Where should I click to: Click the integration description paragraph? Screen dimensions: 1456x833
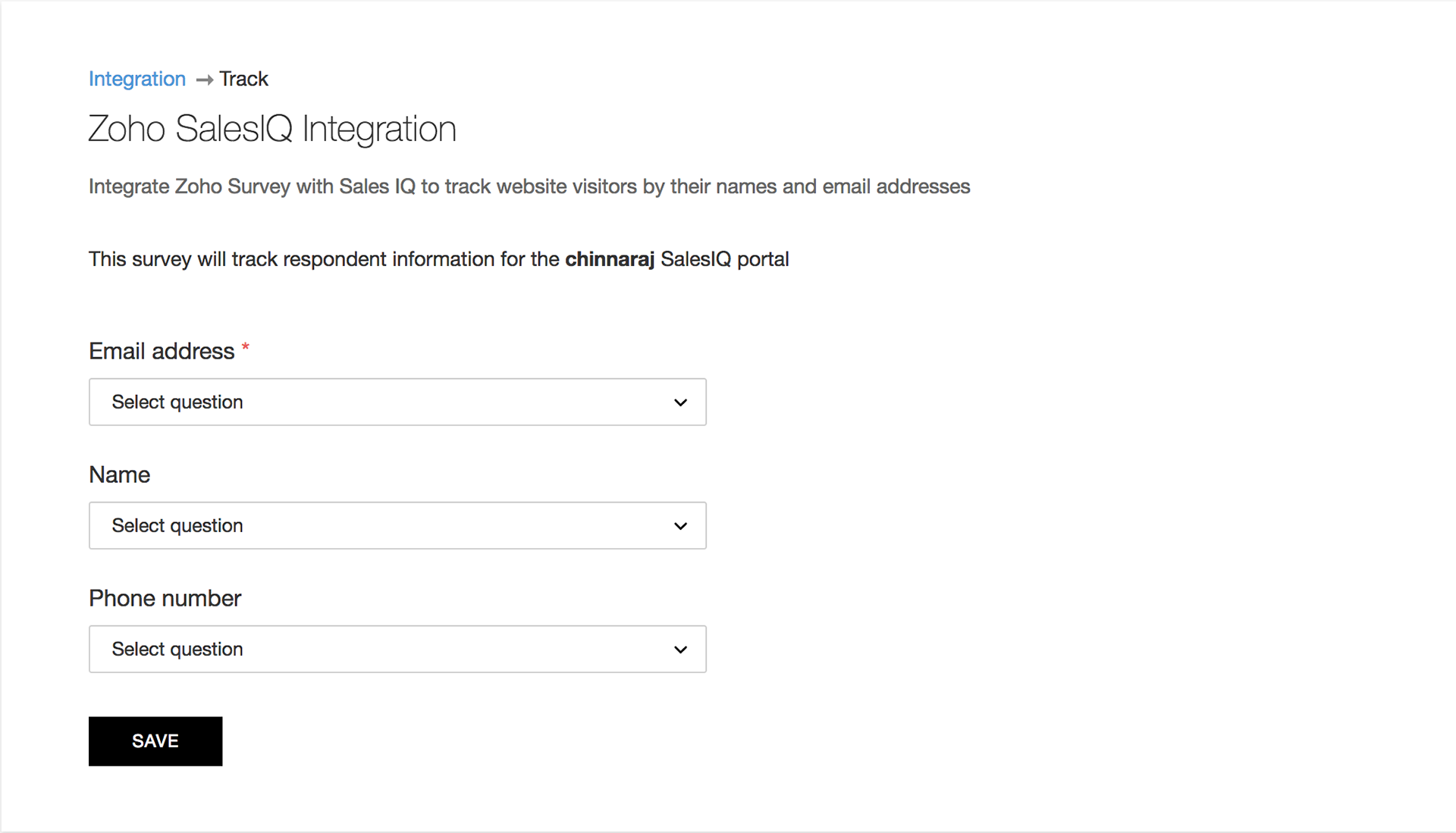point(529,186)
